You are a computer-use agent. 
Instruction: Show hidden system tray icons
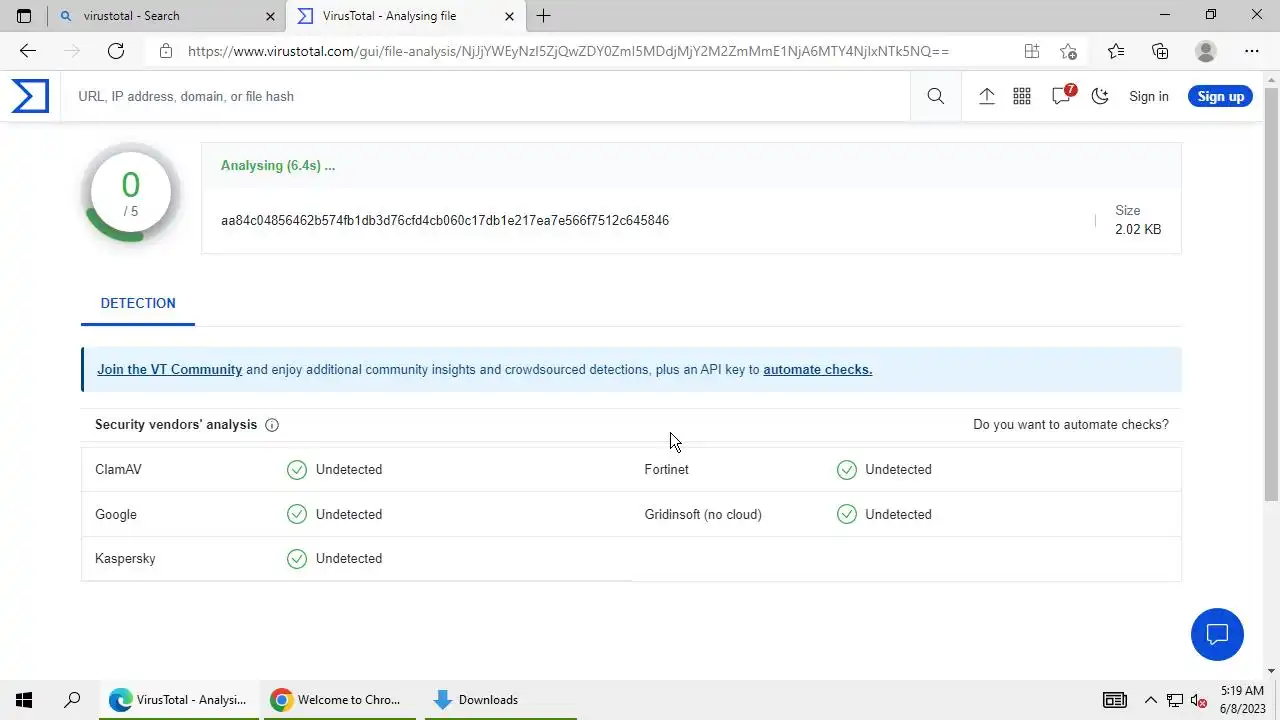coord(1150,700)
